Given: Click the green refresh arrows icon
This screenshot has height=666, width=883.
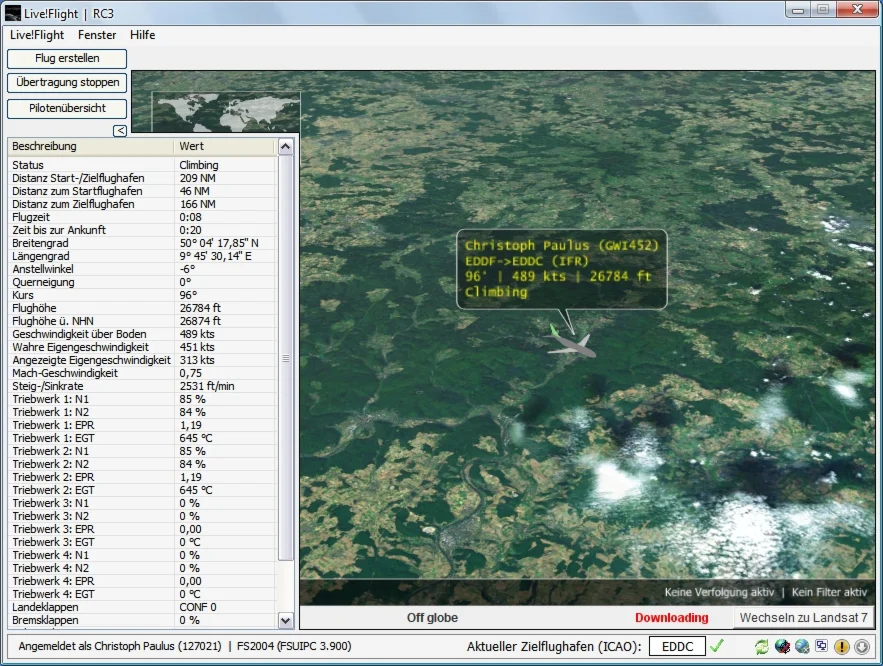Looking at the screenshot, I should (761, 647).
